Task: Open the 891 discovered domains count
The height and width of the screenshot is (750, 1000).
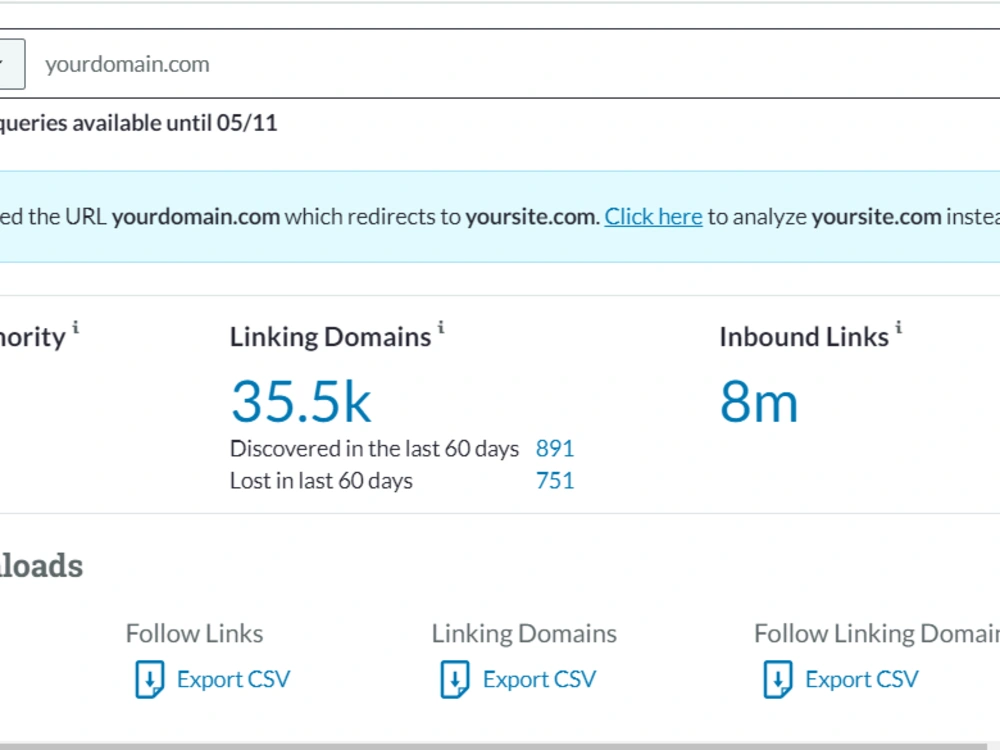Action: click(555, 449)
